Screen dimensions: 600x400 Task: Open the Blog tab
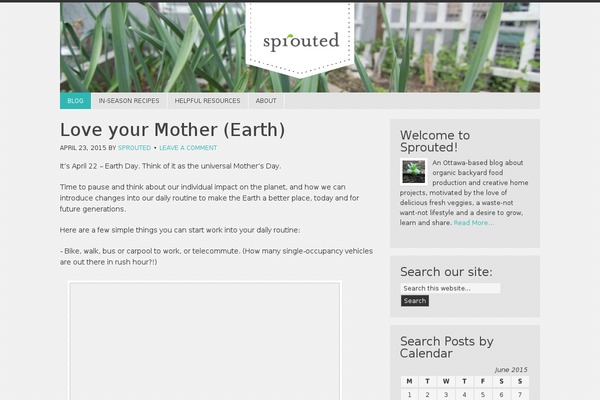[x=75, y=101]
